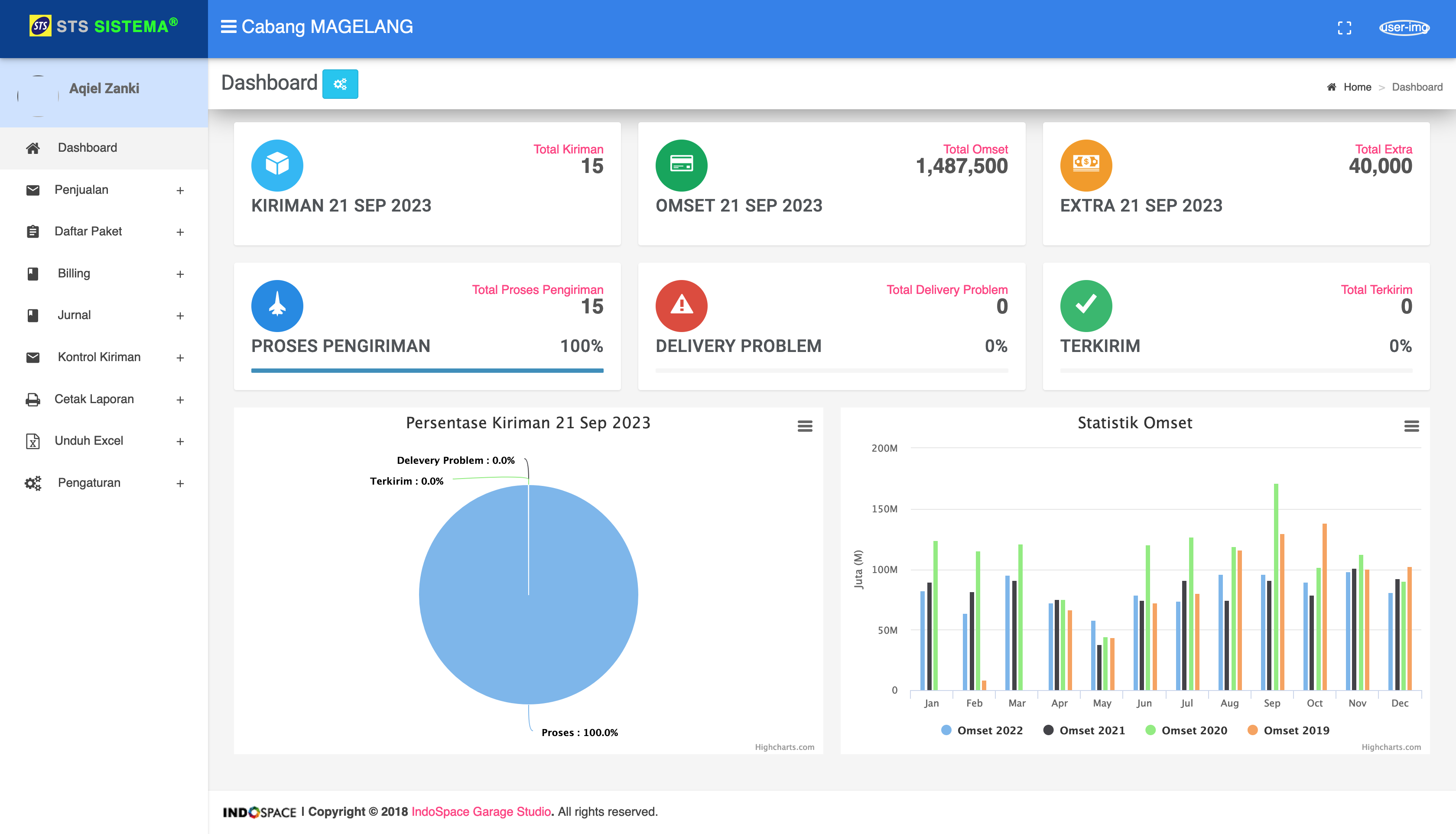Toggle Omset 2021 legend series
This screenshot has height=834, width=1456.
click(x=1084, y=730)
